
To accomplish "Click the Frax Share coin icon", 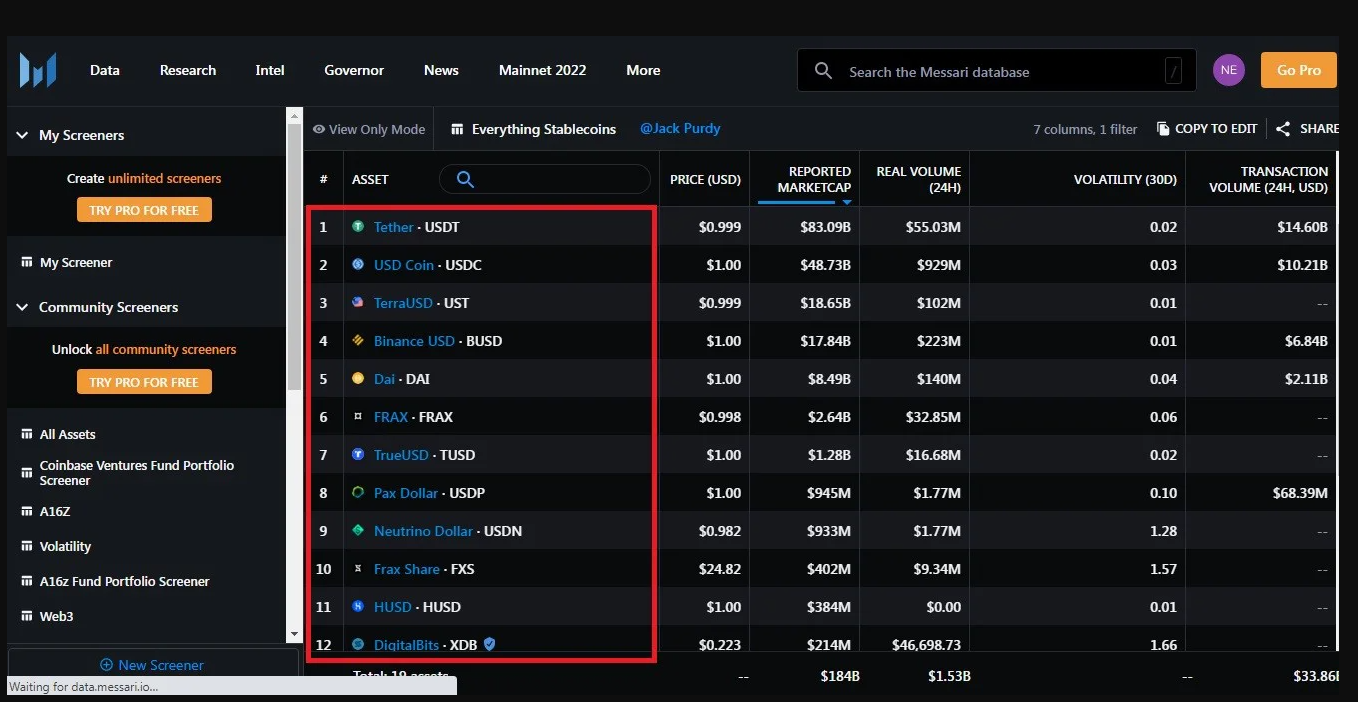I will click(x=358, y=569).
